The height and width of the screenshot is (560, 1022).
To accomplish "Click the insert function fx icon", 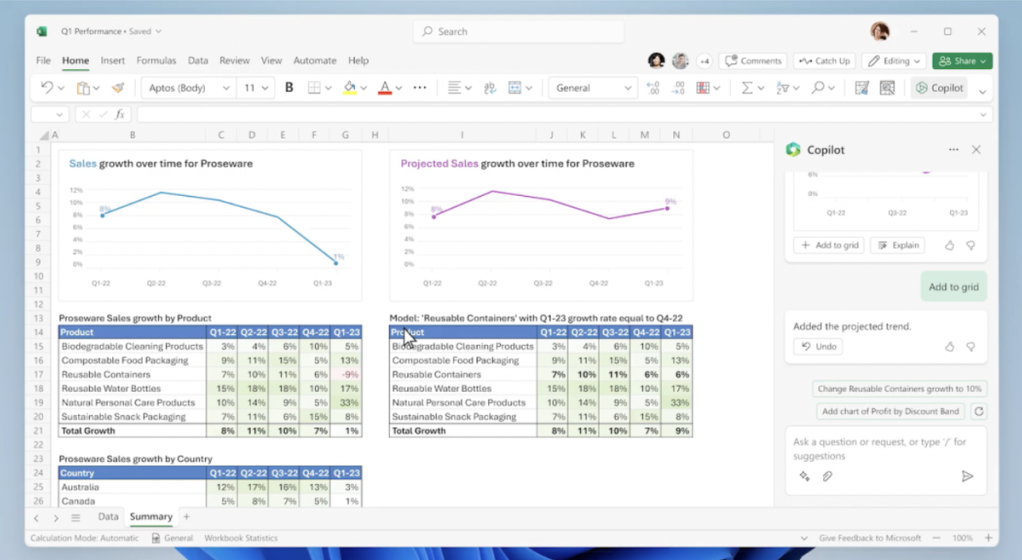I will pyautogui.click(x=120, y=114).
